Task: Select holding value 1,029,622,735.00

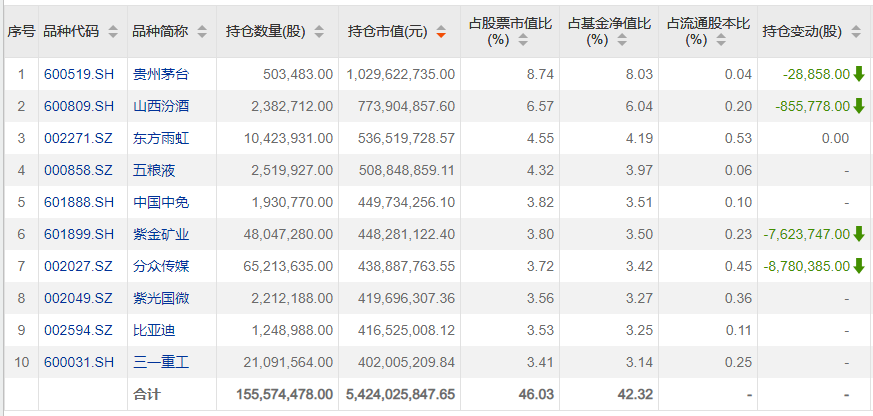Action: (x=401, y=74)
